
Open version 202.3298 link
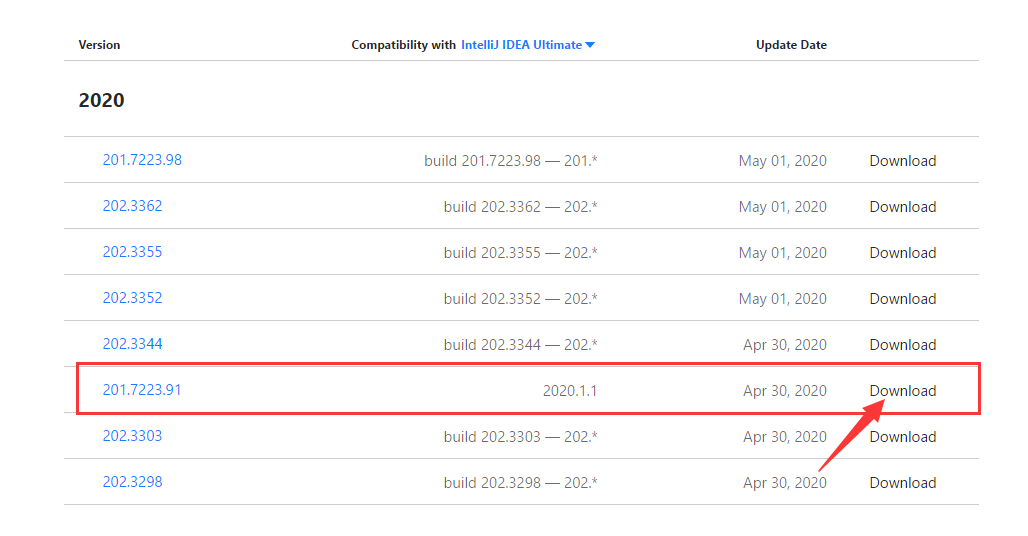(132, 482)
